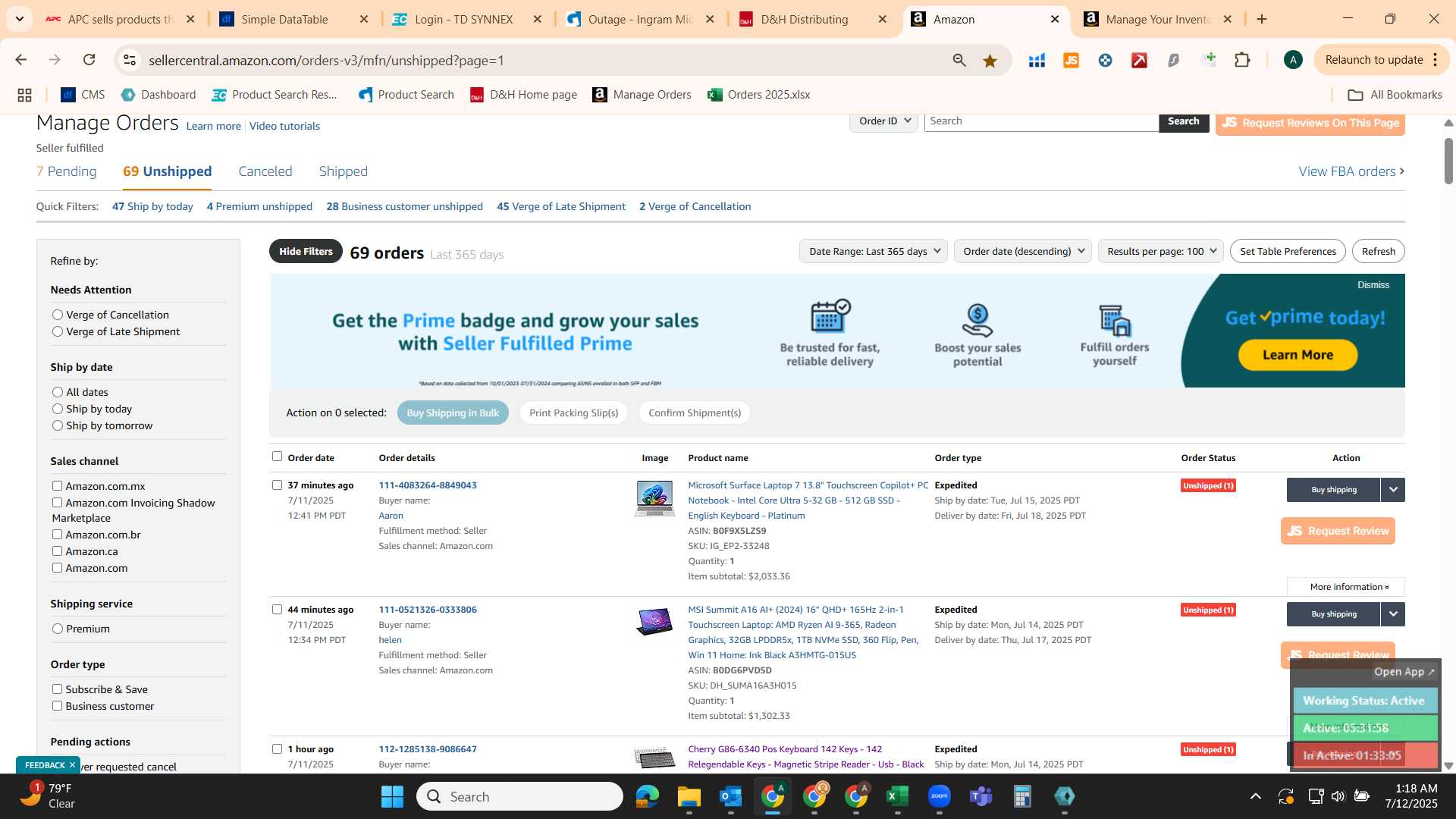Bookmark this page with the star icon

[990, 61]
